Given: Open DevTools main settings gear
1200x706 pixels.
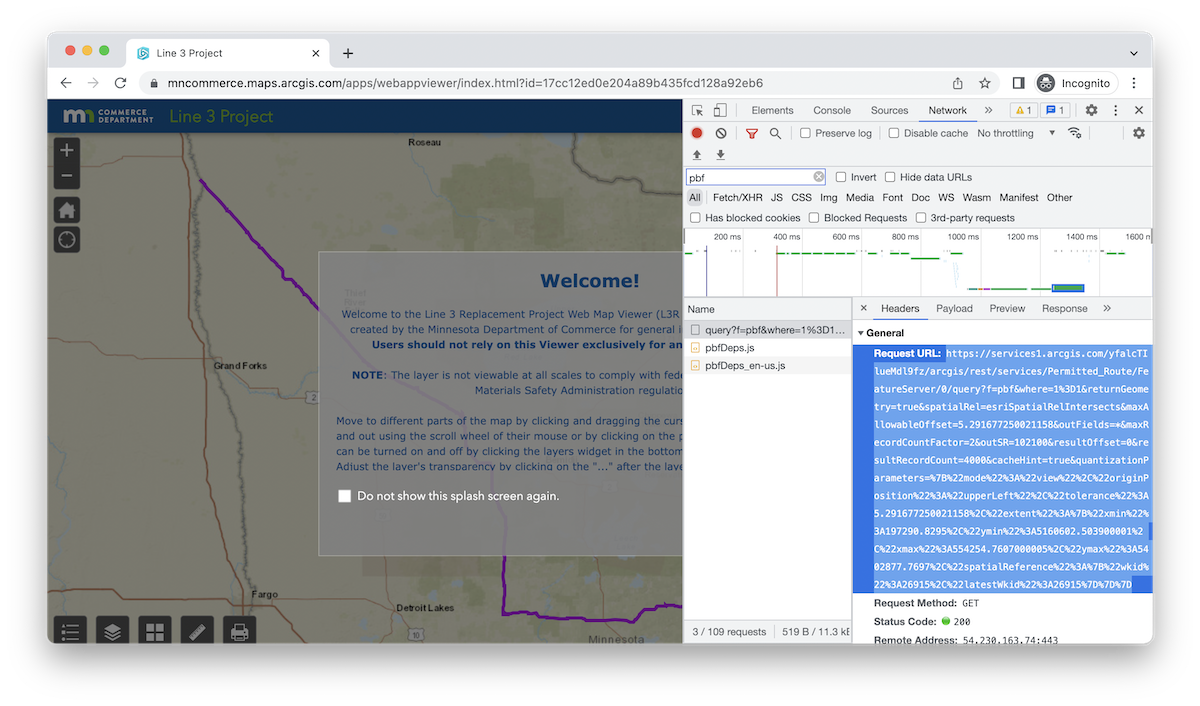Looking at the screenshot, I should pyautogui.click(x=1092, y=111).
